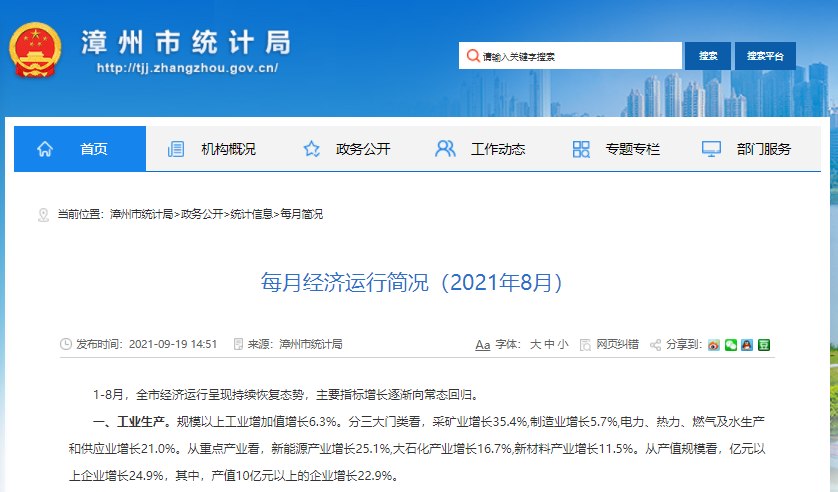Click the icon beside 网页纠错
Image resolution: width=838 pixels, height=492 pixels.
(585, 345)
